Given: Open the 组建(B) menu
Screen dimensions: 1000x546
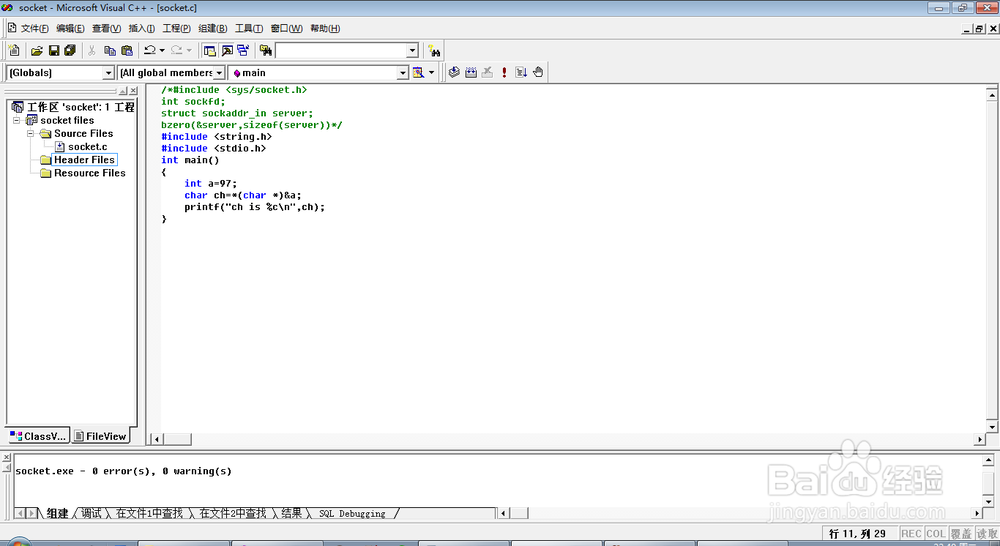Looking at the screenshot, I should pos(212,28).
